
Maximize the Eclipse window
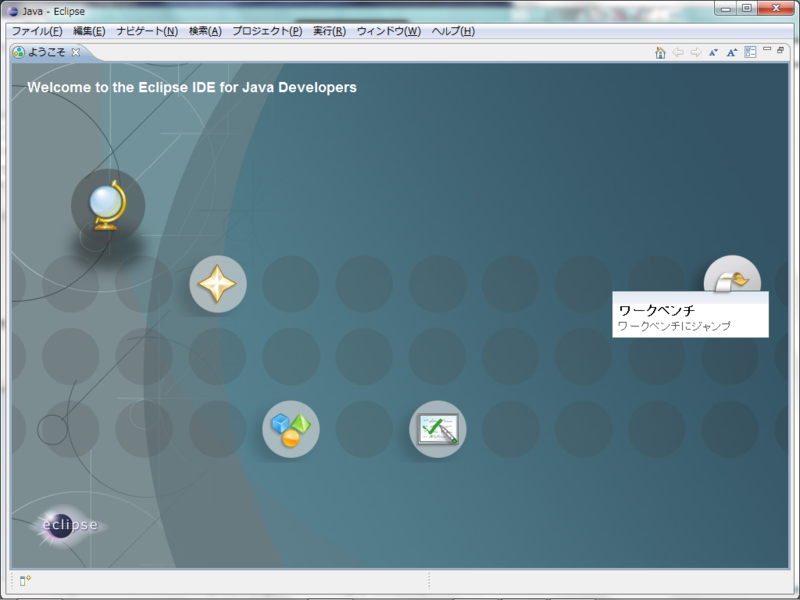click(x=746, y=8)
